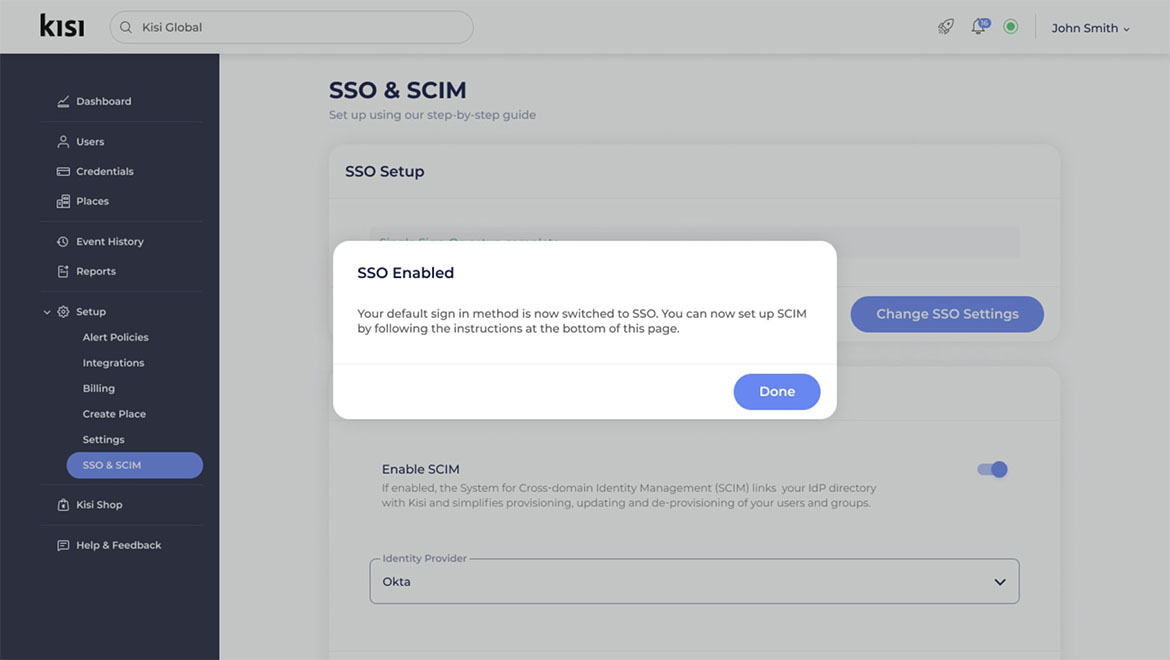Click Change SSO Settings button

point(947,314)
